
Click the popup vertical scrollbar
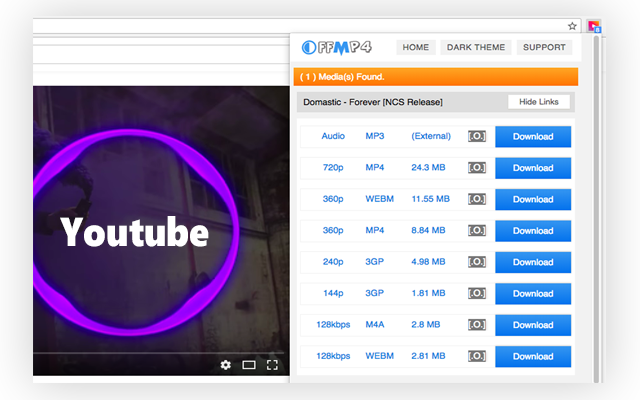coord(596,209)
